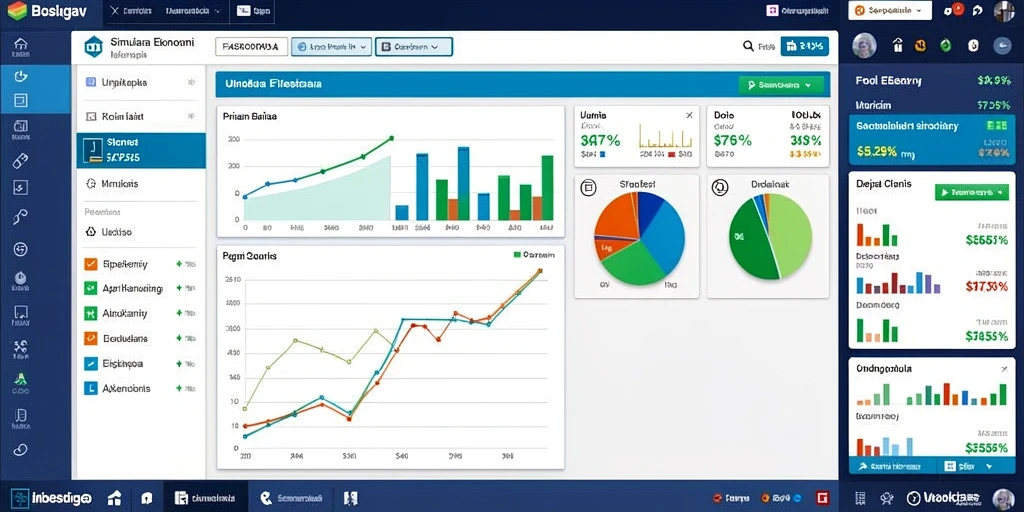Click the home icon in bottom taskbar
Image resolution: width=1024 pixels, height=512 pixels.
(114, 498)
